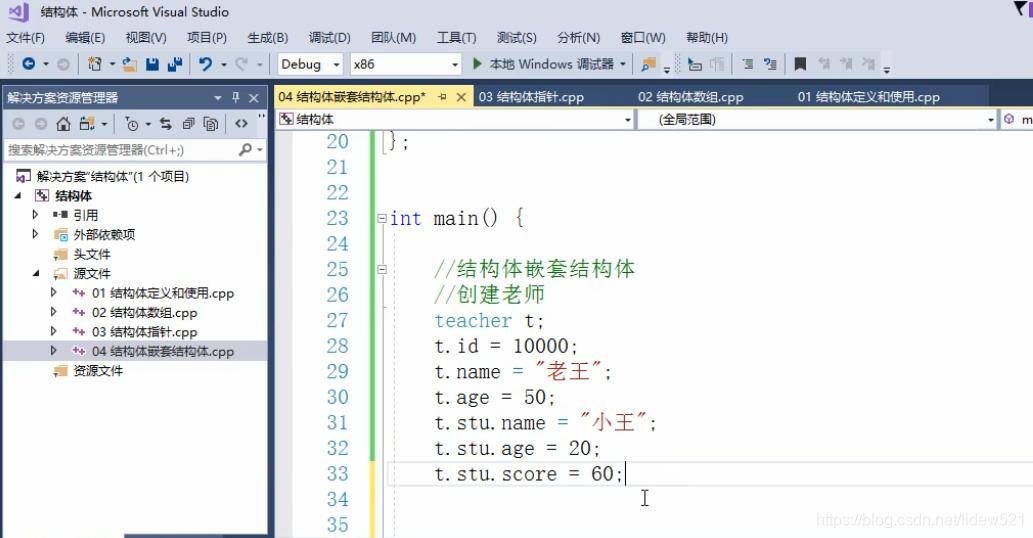Uncomment the selected lines icon

click(770, 64)
